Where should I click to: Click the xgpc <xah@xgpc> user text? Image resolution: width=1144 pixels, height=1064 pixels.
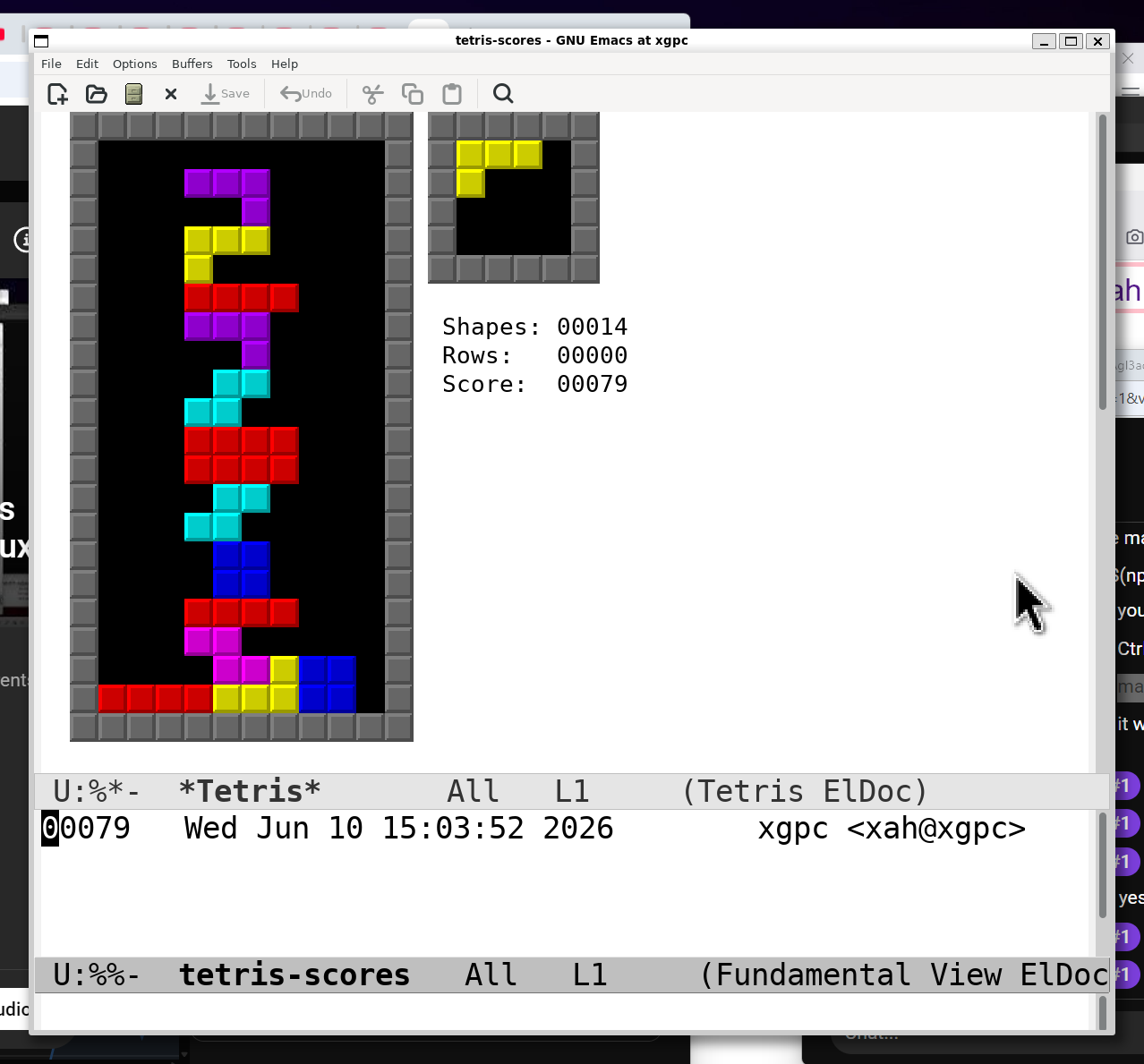[x=892, y=828]
